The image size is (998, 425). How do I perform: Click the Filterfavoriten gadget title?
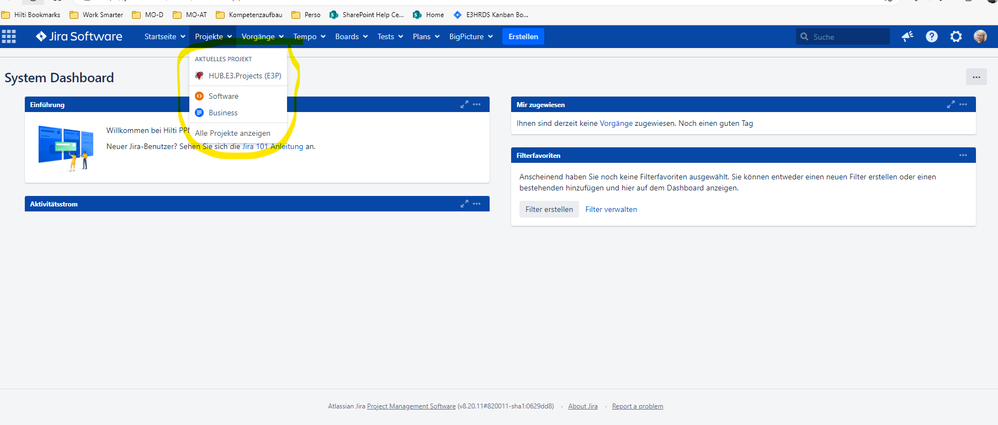(538, 155)
